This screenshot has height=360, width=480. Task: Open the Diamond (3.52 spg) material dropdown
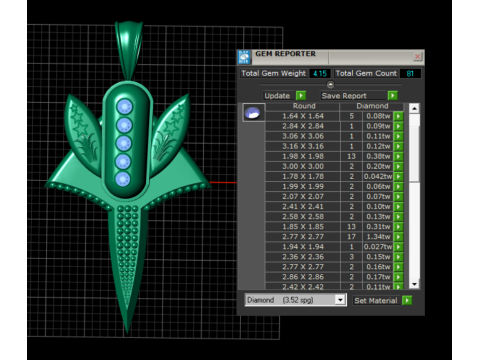click(340, 300)
